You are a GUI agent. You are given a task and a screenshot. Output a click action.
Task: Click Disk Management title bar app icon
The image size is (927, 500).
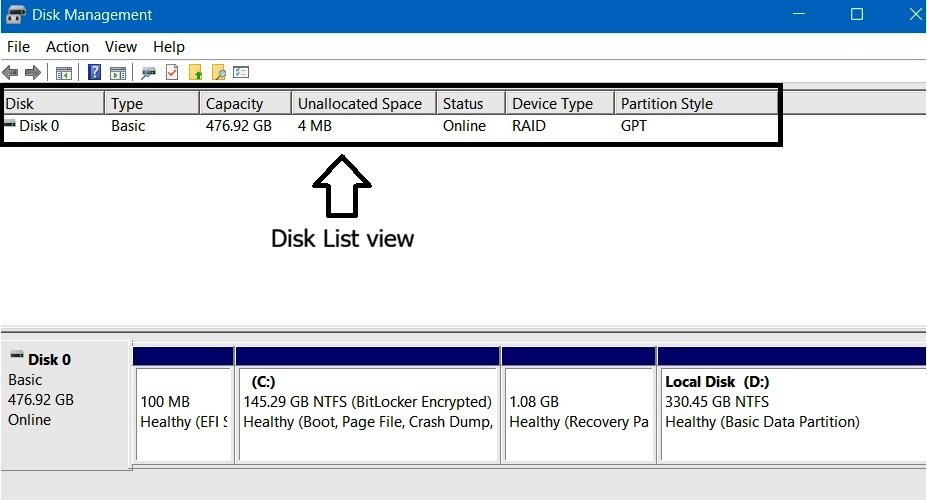pyautogui.click(x=15, y=15)
